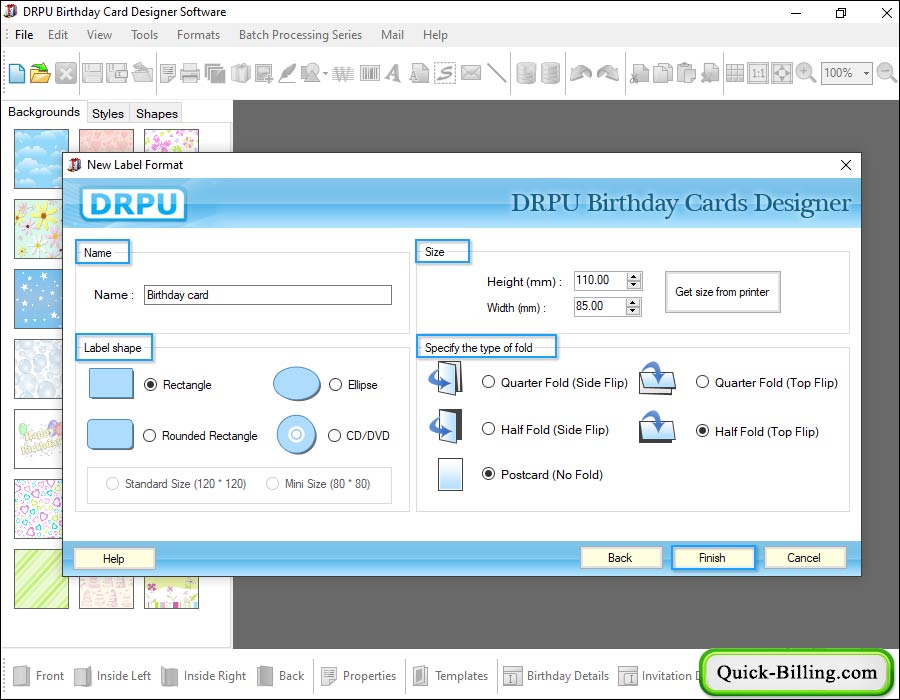Click the Fit to window icon
This screenshot has width=900, height=700.
click(x=782, y=73)
